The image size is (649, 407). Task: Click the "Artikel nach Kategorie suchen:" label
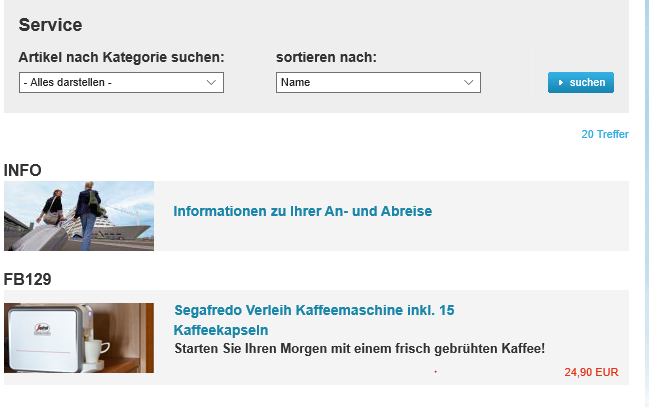pos(121,57)
